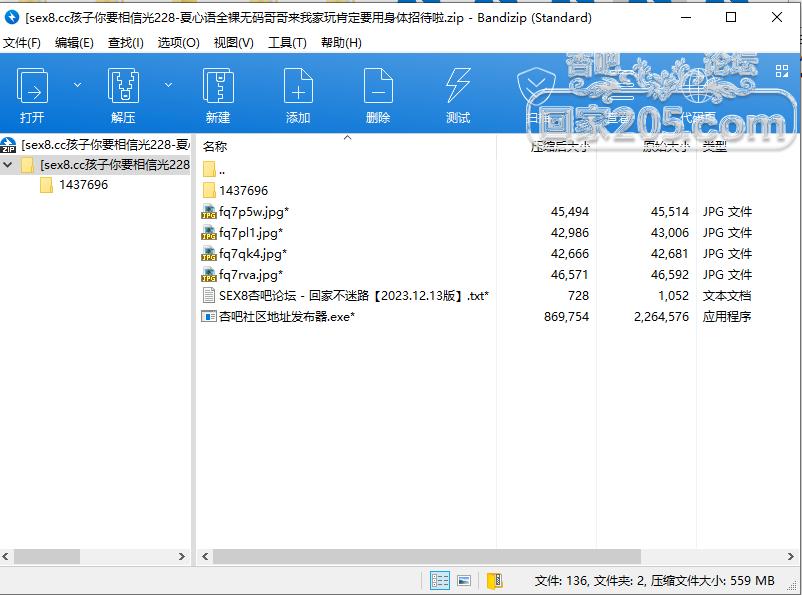Click compressed size 45,494
802x595 pixels.
click(570, 211)
